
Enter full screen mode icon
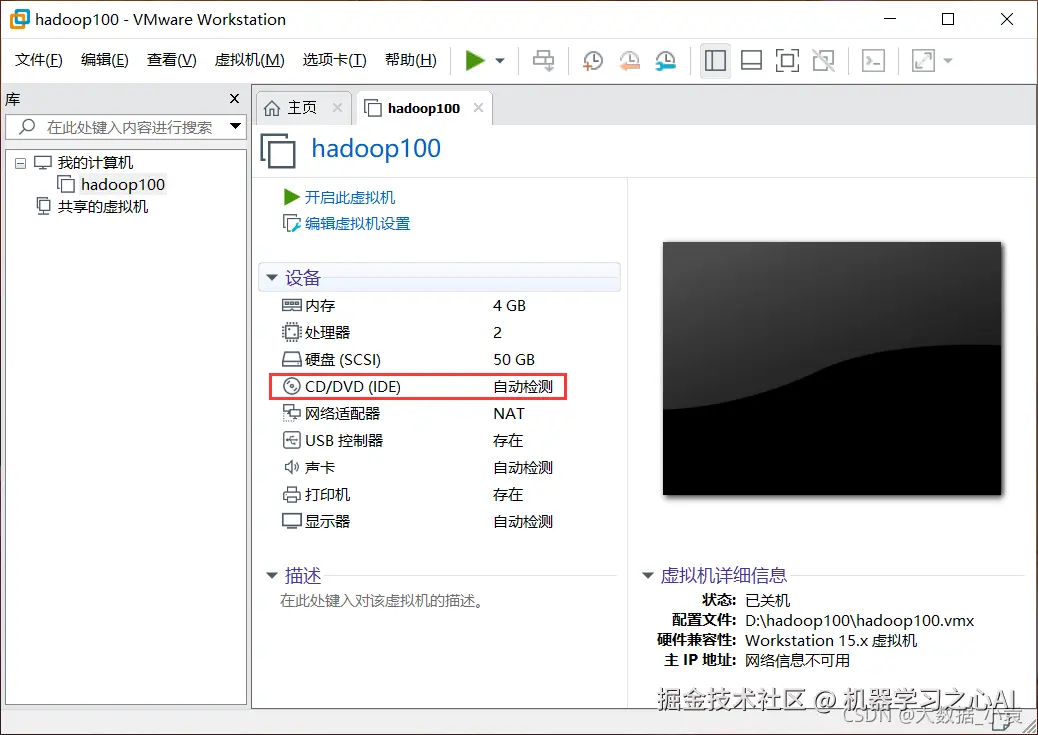click(787, 60)
